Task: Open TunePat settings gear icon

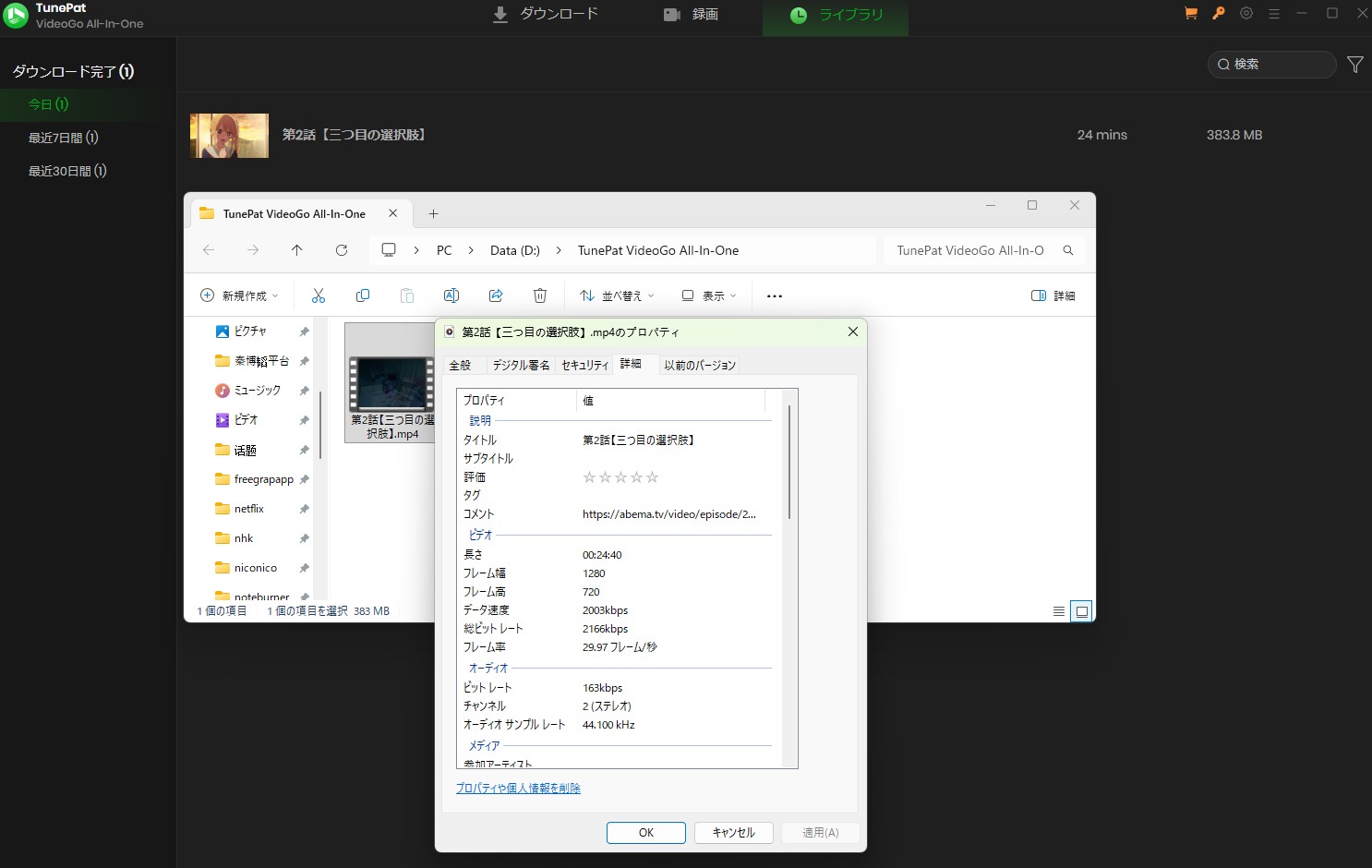Action: click(x=1246, y=14)
